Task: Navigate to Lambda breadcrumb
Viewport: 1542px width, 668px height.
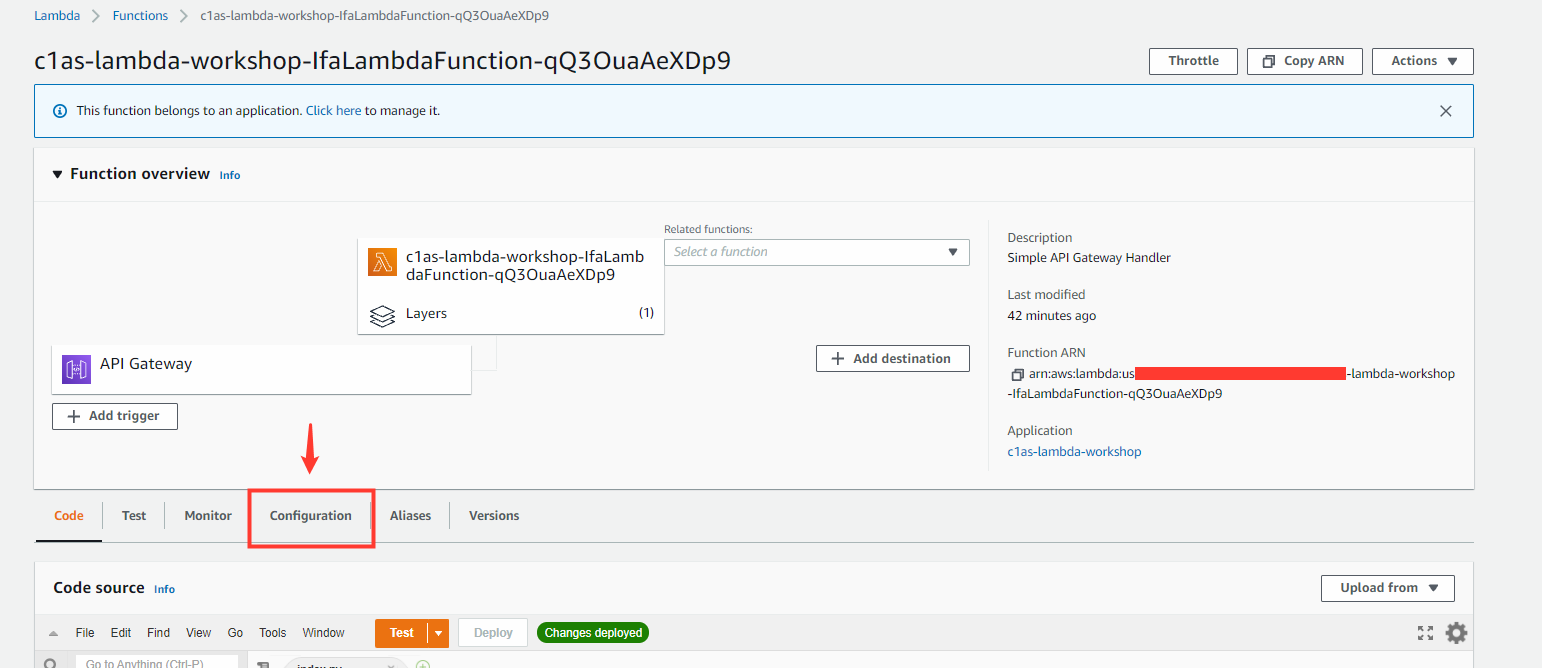Action: pos(57,16)
